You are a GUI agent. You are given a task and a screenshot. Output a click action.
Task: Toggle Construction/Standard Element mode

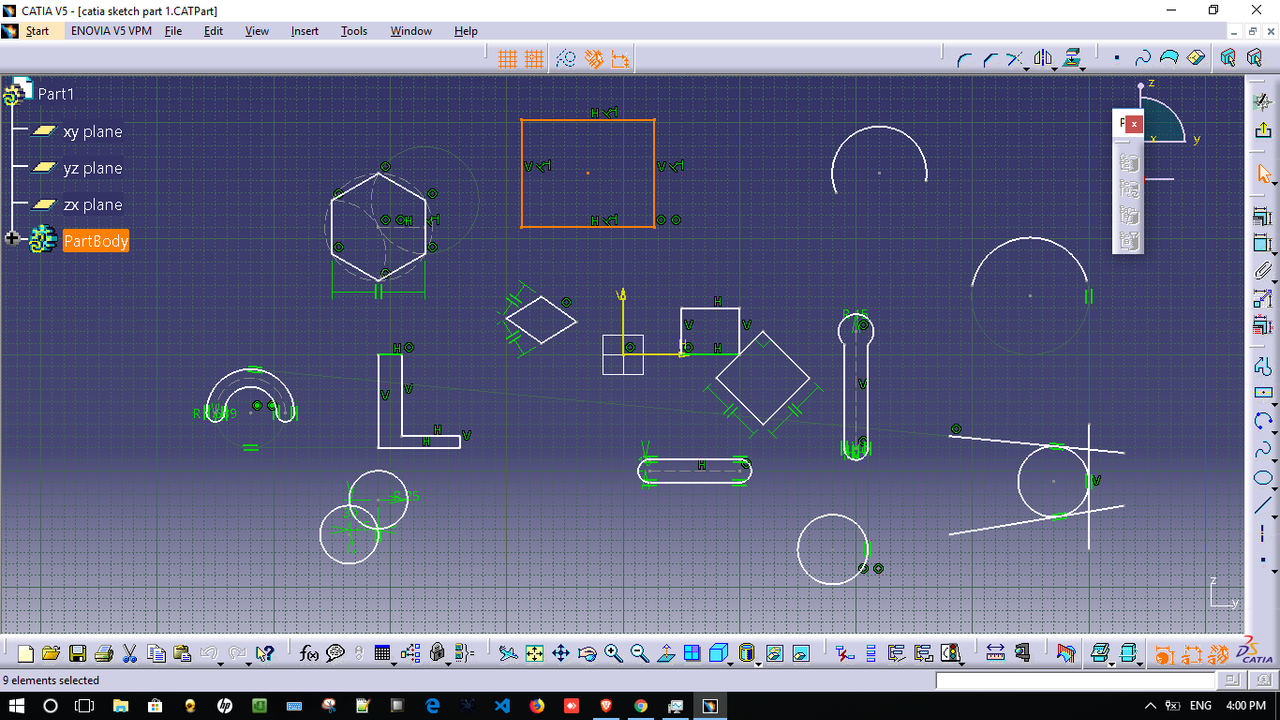pos(566,60)
